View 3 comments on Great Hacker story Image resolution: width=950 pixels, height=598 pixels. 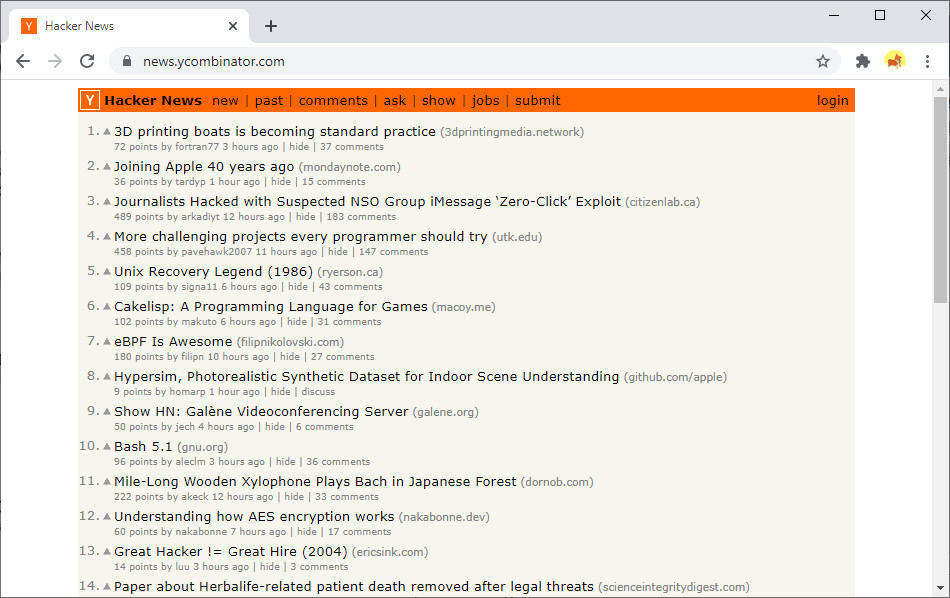319,567
